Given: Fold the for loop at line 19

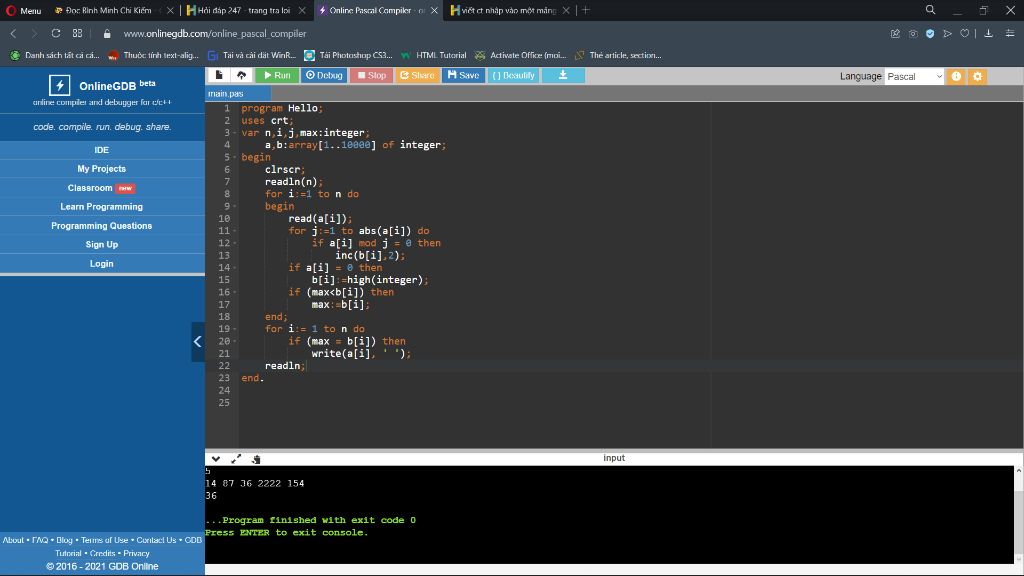Looking at the screenshot, I should coord(235,329).
